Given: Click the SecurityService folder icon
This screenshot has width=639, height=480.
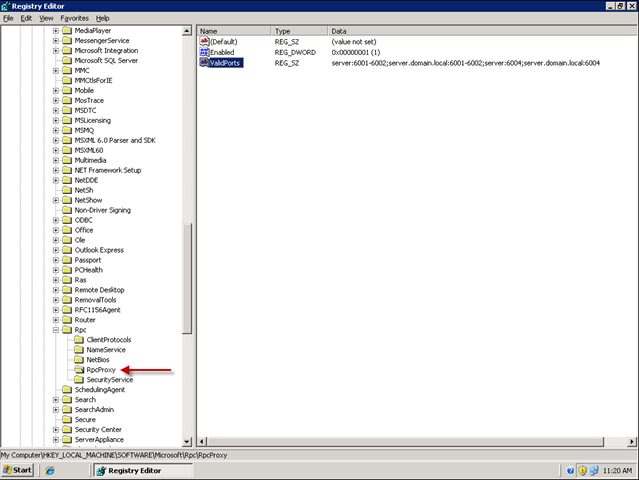Looking at the screenshot, I should (x=79, y=380).
